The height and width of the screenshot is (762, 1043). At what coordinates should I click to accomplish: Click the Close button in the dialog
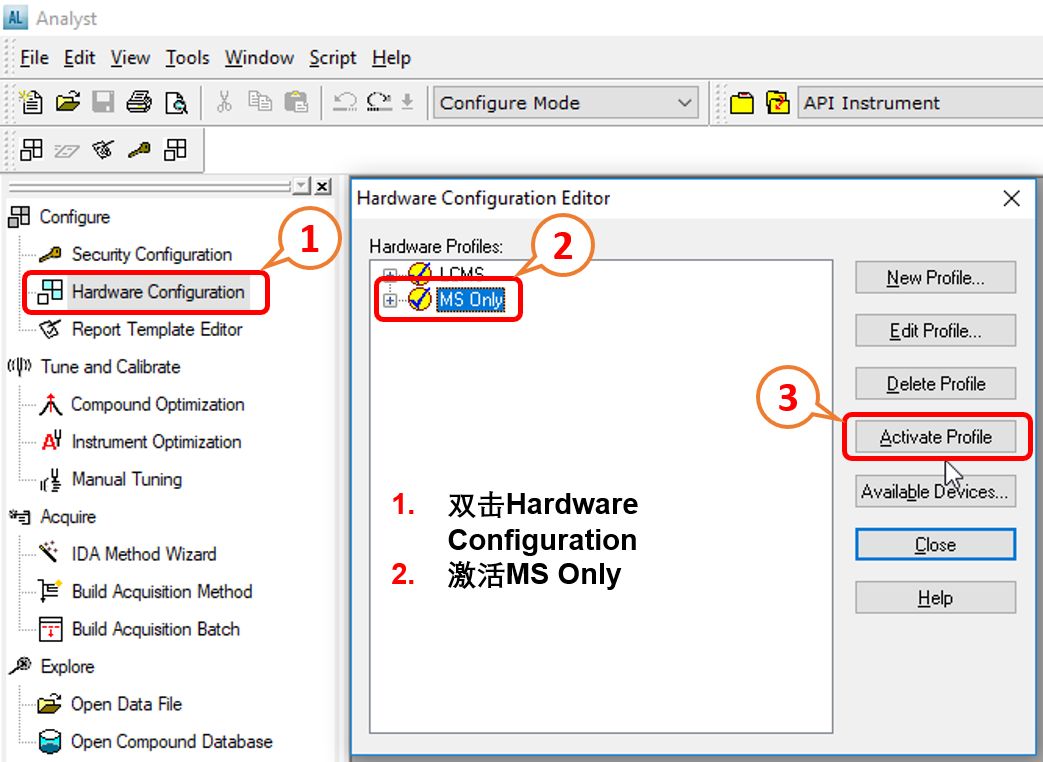935,545
